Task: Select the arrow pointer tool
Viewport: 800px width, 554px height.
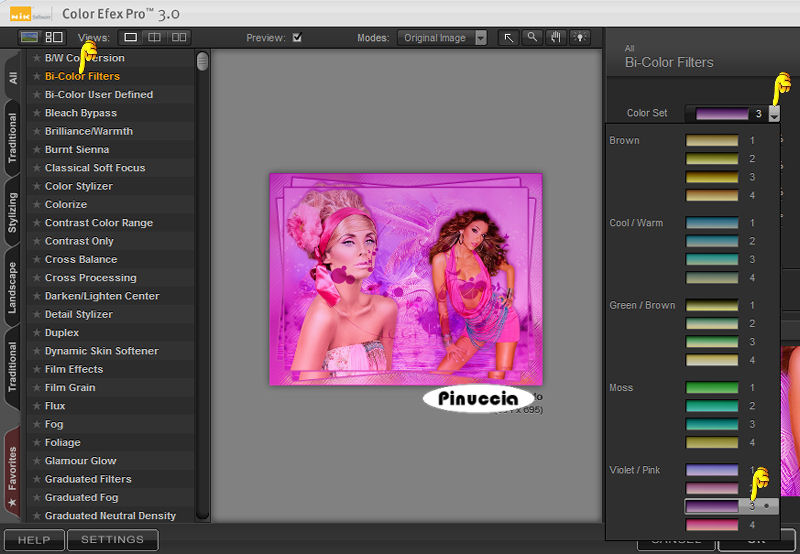Action: [509, 38]
